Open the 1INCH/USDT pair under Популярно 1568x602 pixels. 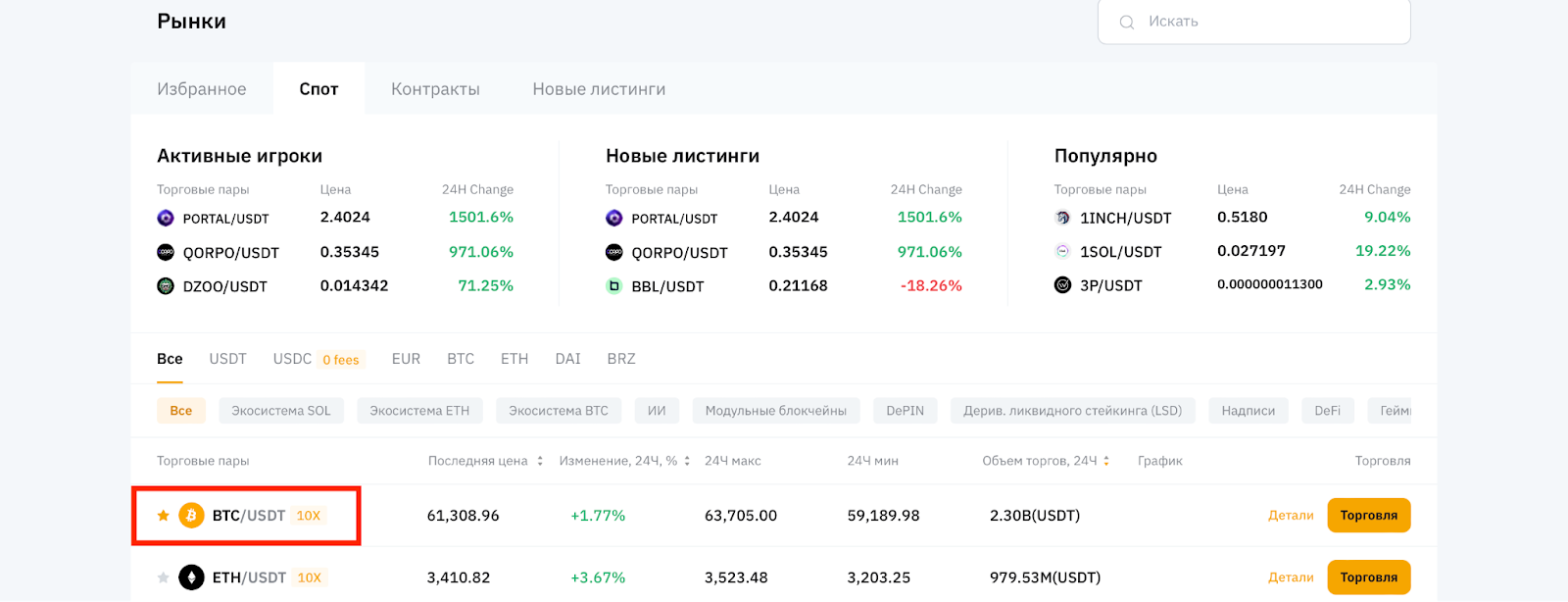coord(1126,218)
